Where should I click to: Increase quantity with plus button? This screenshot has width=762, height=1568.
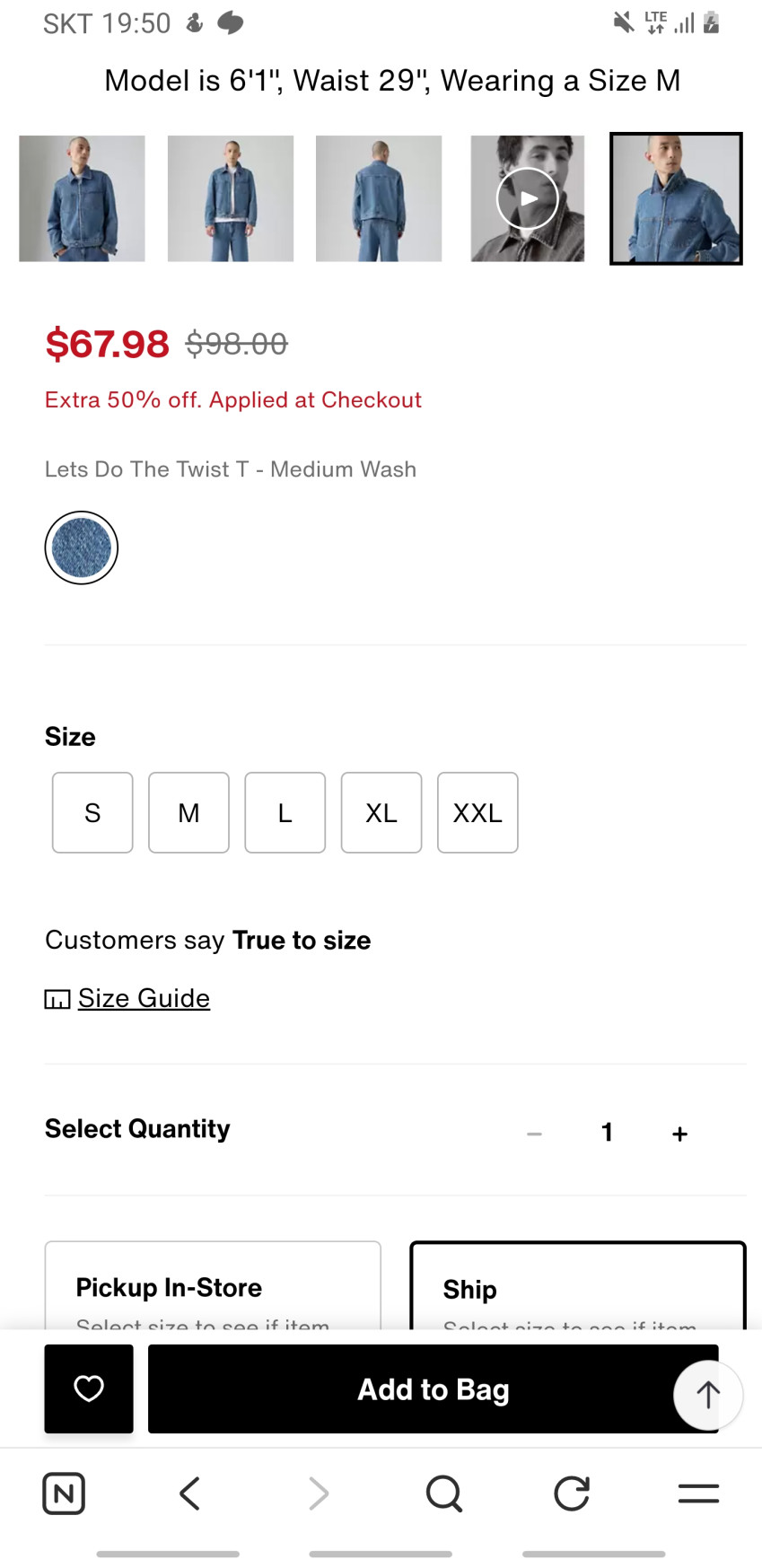point(679,1134)
